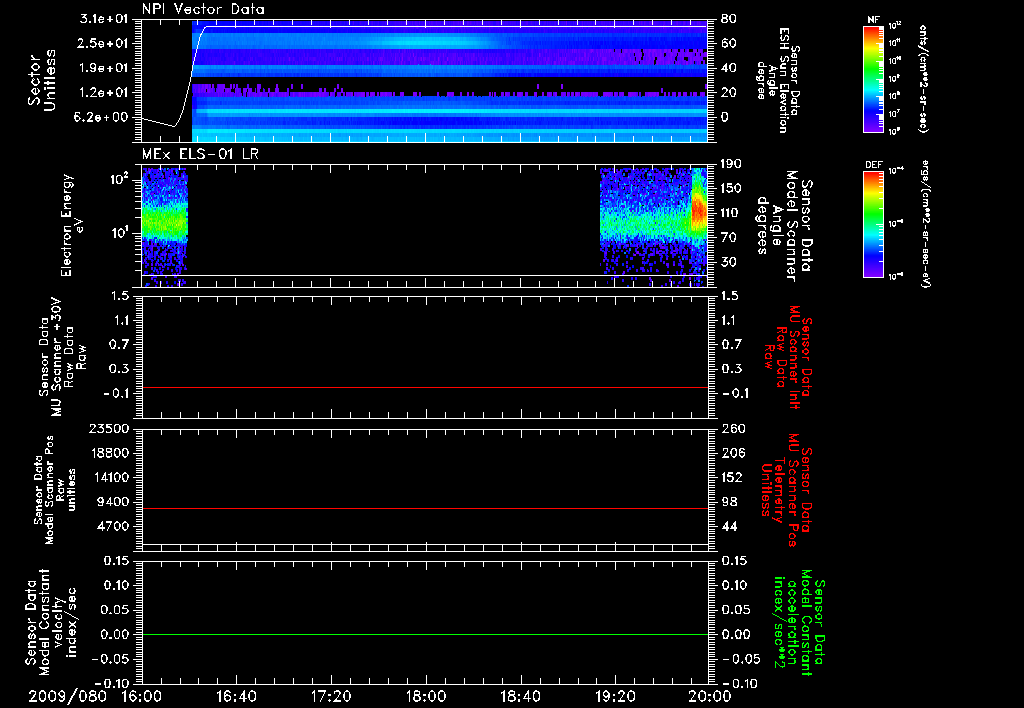Click the red MU Scanner +30V trace line
The height and width of the screenshot is (708, 1024).
click(x=424, y=387)
